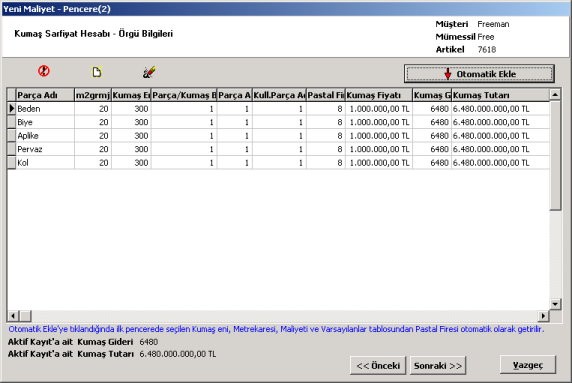Screen dimensions: 572x383
Task: Click the vertical scrollbar up arrow
Action: pos(555,95)
